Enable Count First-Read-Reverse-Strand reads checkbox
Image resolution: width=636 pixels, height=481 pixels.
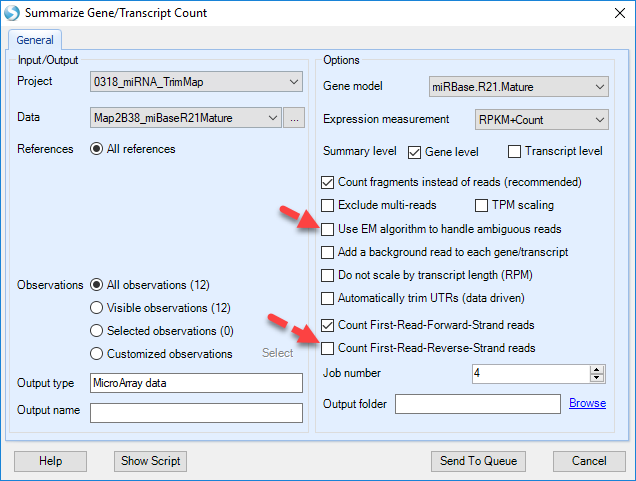click(327, 348)
